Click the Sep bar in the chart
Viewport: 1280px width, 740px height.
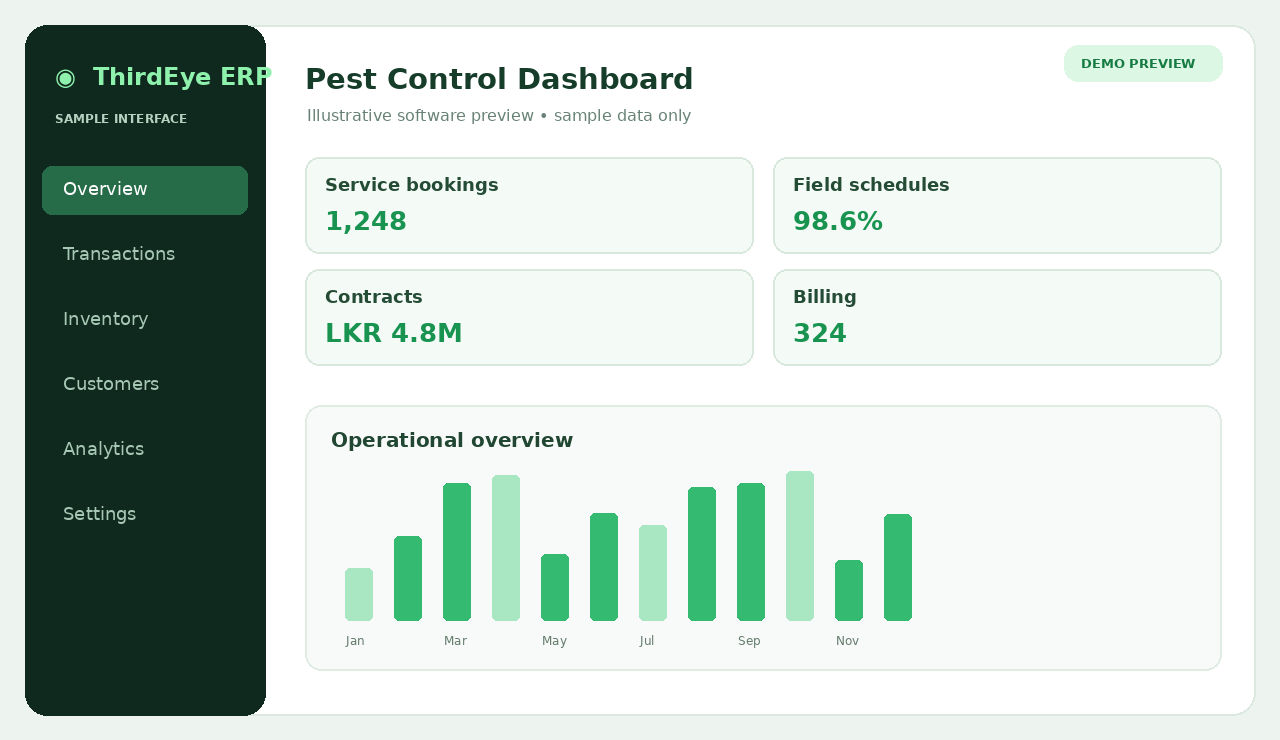(751, 552)
